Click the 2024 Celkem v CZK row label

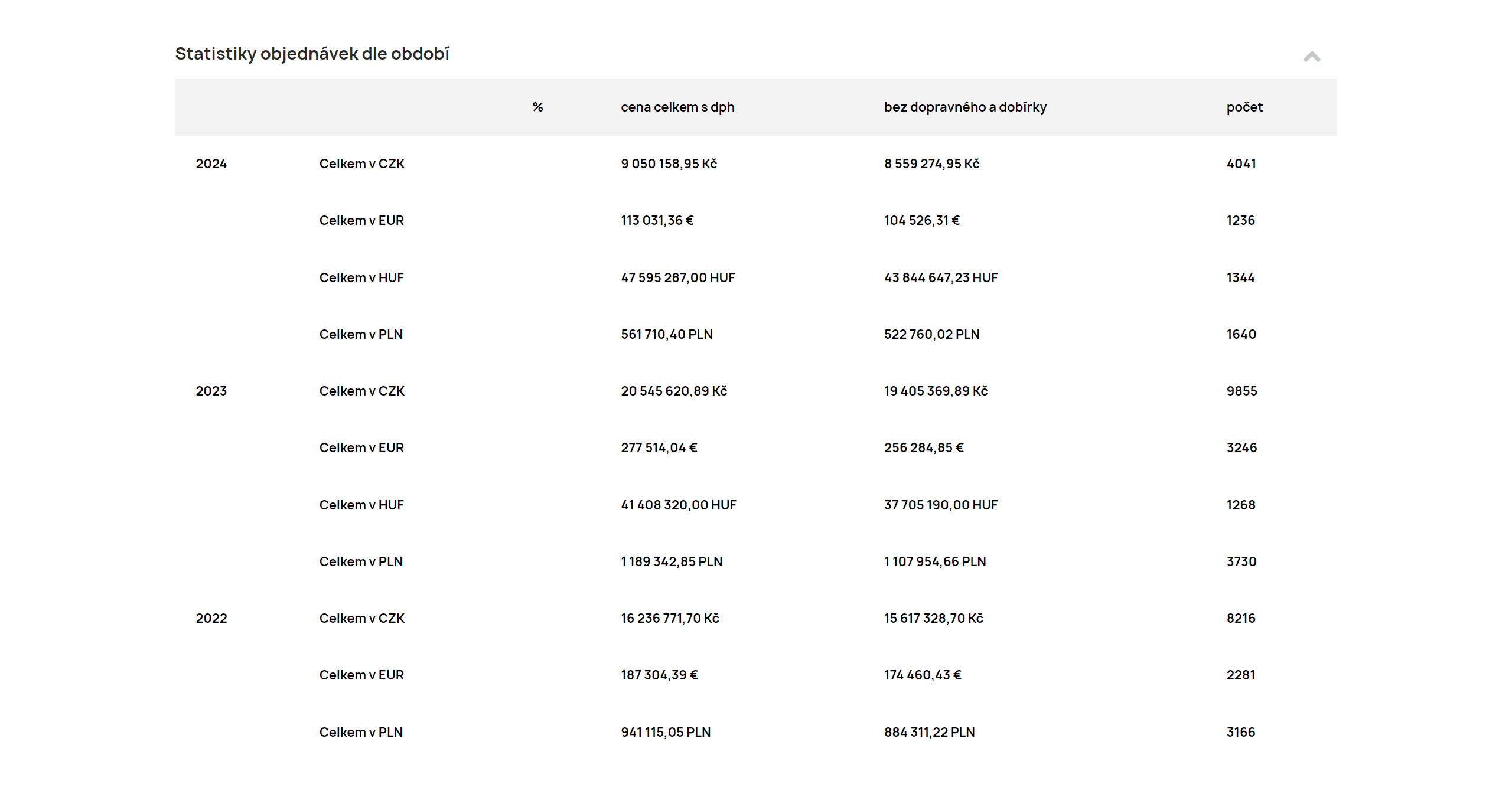(362, 164)
